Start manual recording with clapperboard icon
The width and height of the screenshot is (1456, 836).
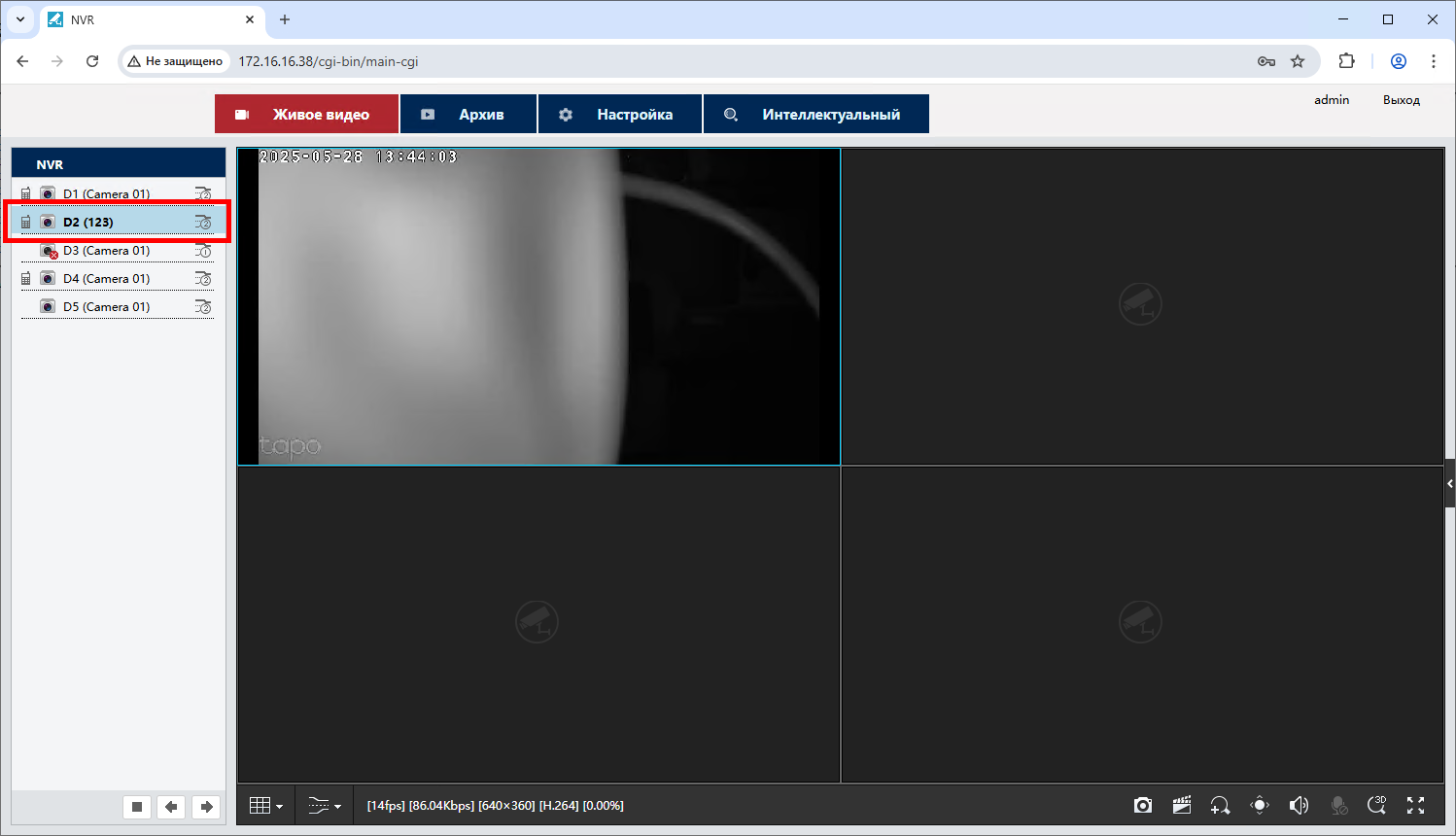pyautogui.click(x=1182, y=805)
